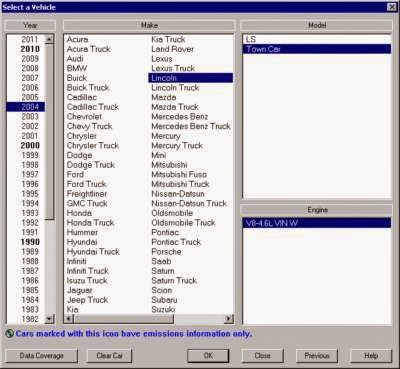Choose Lincoln Truck make
The image size is (400, 369).
point(175,88)
